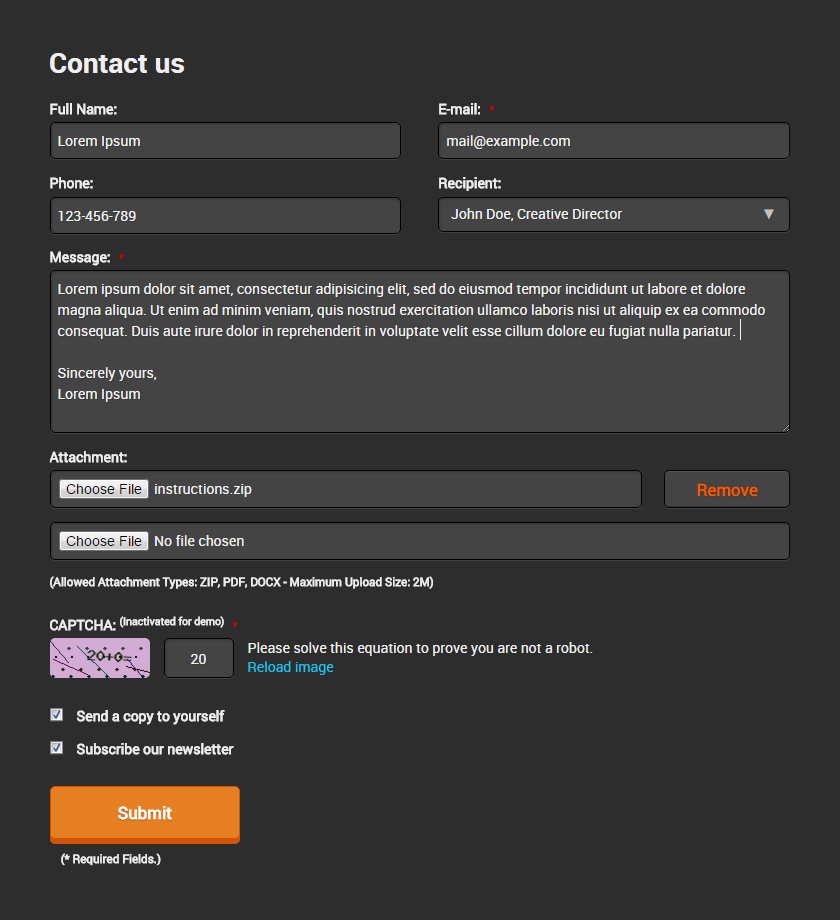The width and height of the screenshot is (840, 920).
Task: Click the instructions.zip file name
Action: tap(203, 489)
